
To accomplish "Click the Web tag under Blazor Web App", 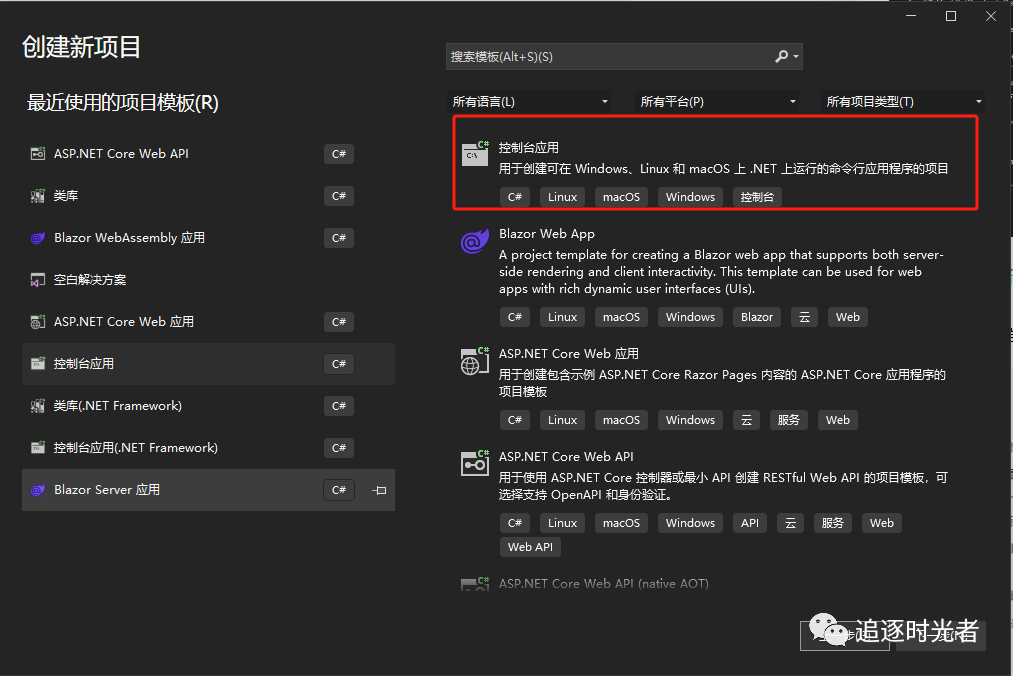I will pyautogui.click(x=848, y=317).
